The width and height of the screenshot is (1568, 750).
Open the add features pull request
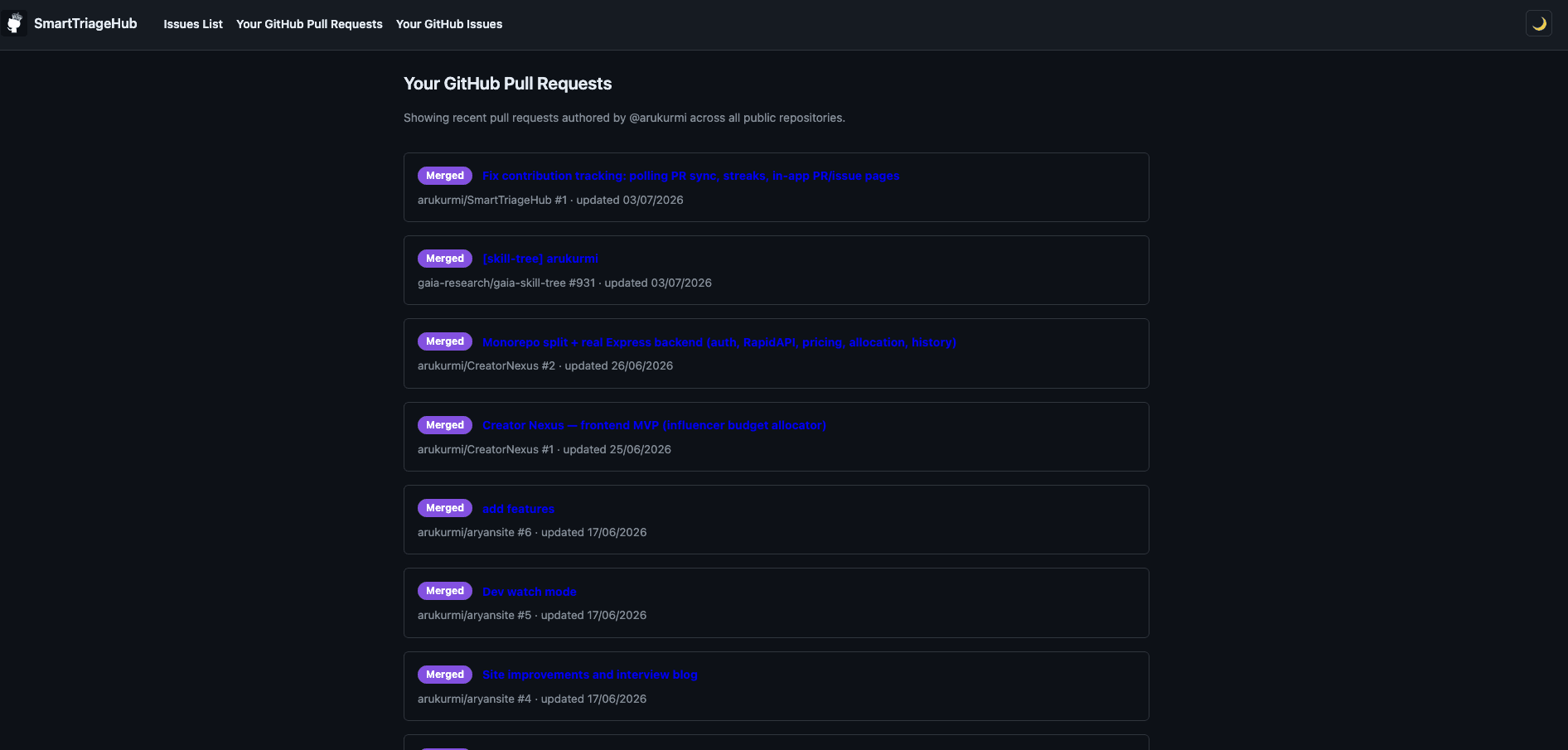tap(519, 509)
